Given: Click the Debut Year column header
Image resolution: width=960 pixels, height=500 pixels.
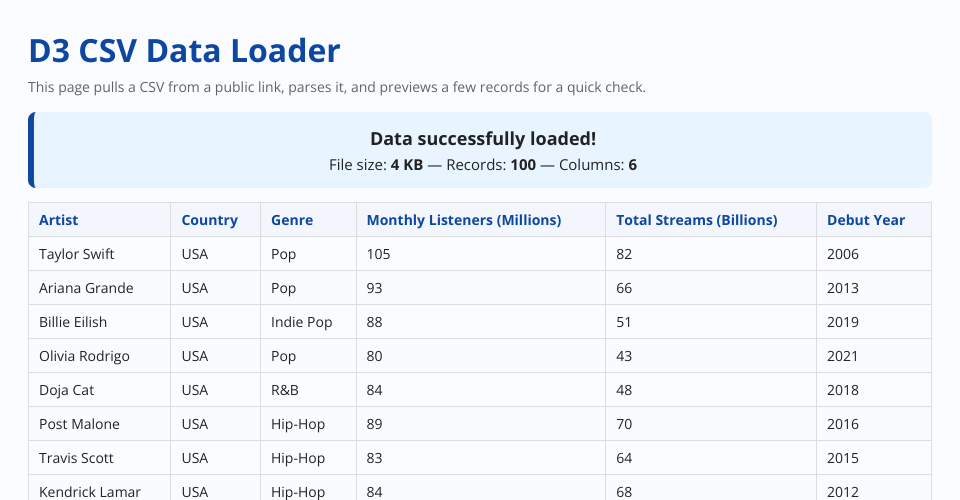Looking at the screenshot, I should [x=865, y=220].
